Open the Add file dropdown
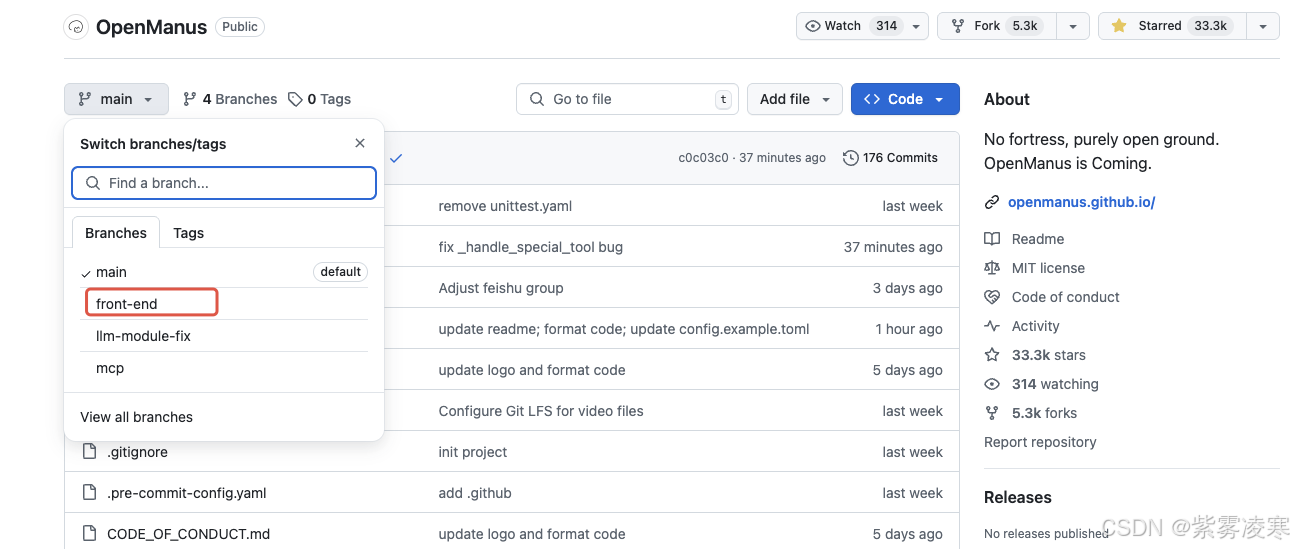 tap(795, 99)
